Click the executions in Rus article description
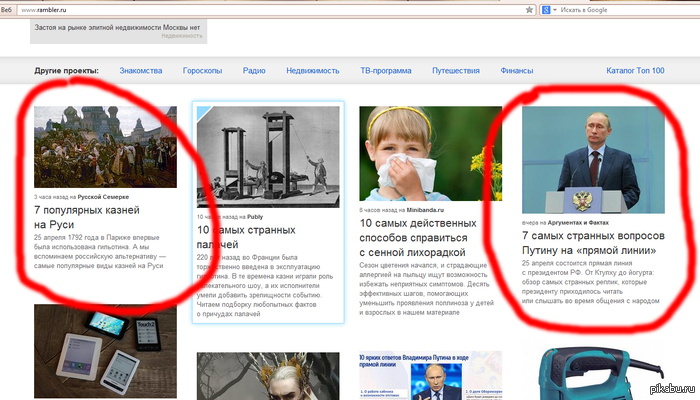The height and width of the screenshot is (400, 700). (x=100, y=251)
